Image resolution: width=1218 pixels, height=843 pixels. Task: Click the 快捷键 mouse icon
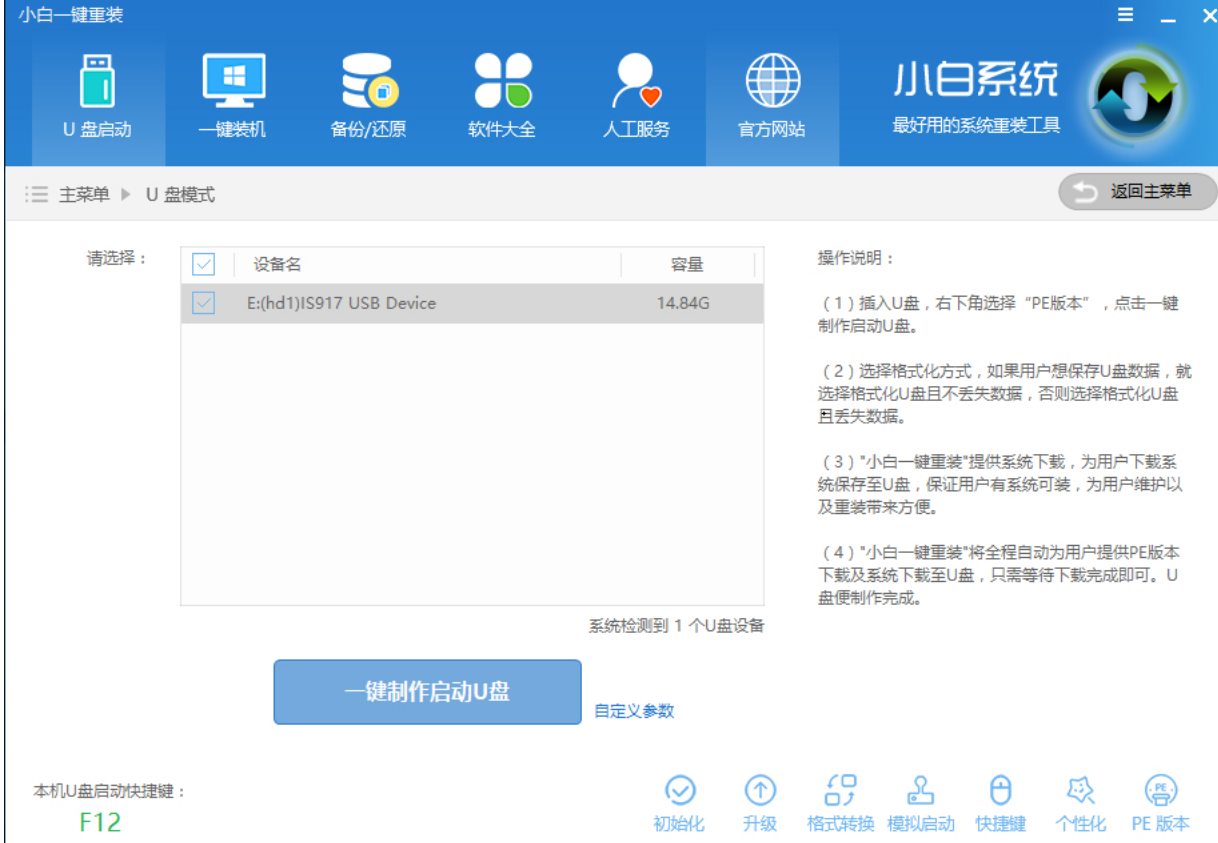(x=1001, y=791)
